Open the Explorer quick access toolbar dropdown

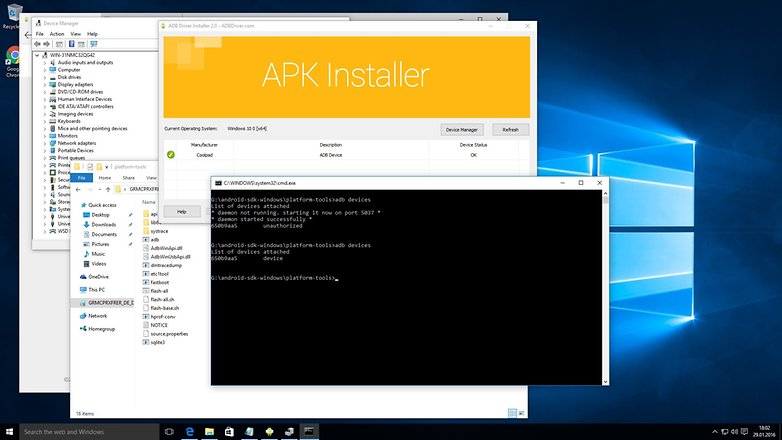pyautogui.click(x=107, y=167)
